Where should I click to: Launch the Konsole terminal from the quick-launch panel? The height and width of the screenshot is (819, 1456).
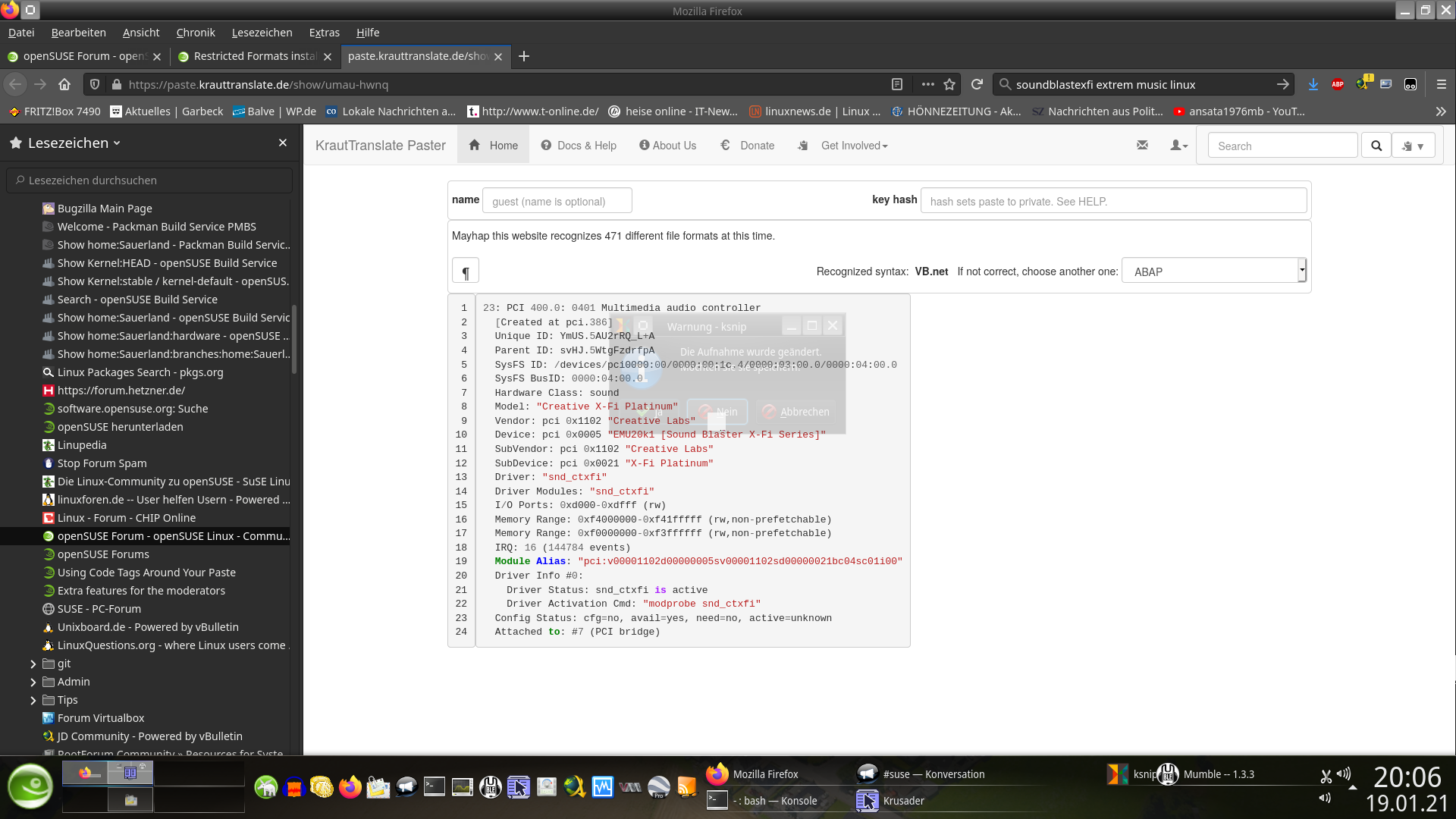pyautogui.click(x=435, y=787)
